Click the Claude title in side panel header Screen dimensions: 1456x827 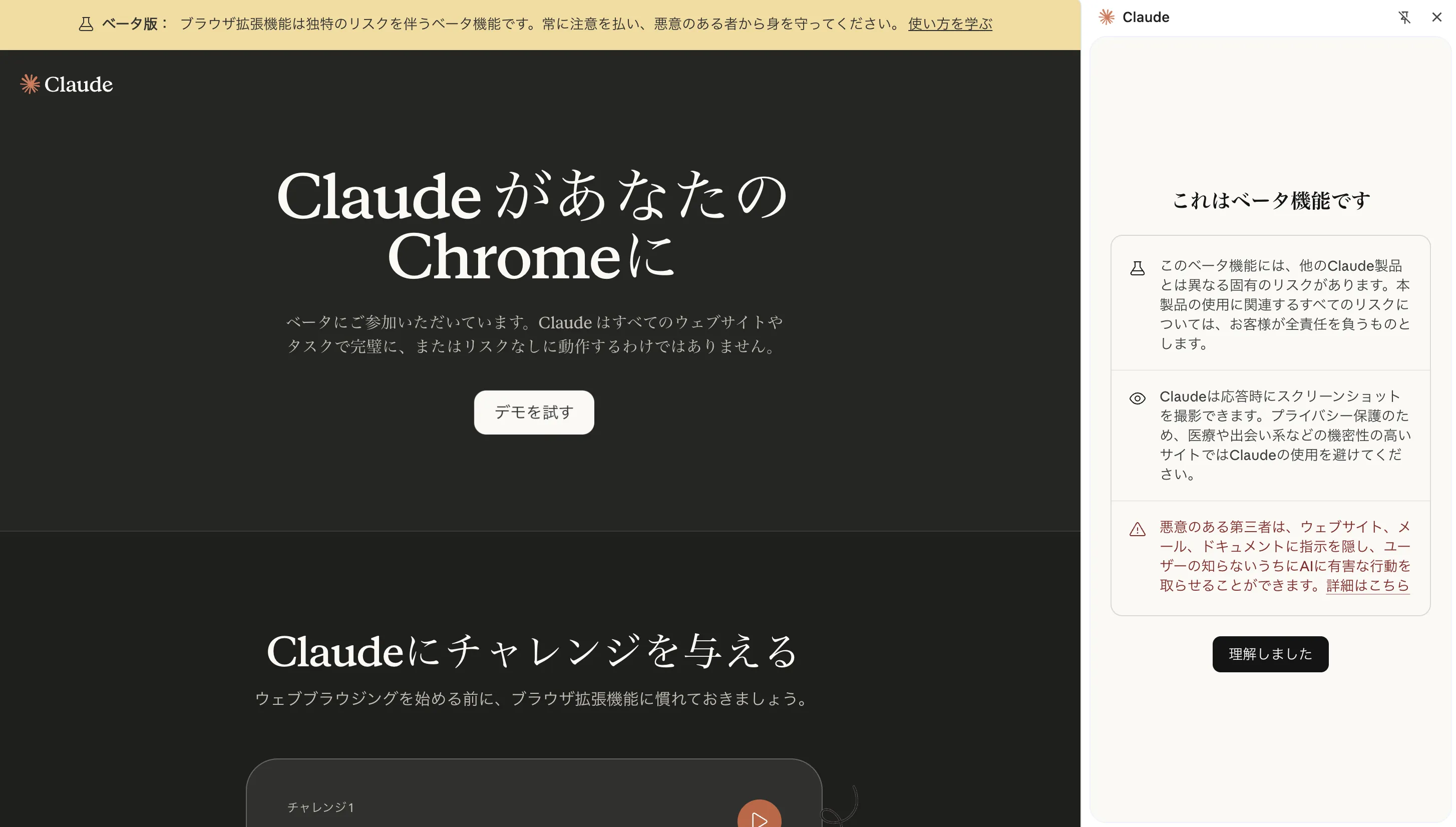[1145, 17]
